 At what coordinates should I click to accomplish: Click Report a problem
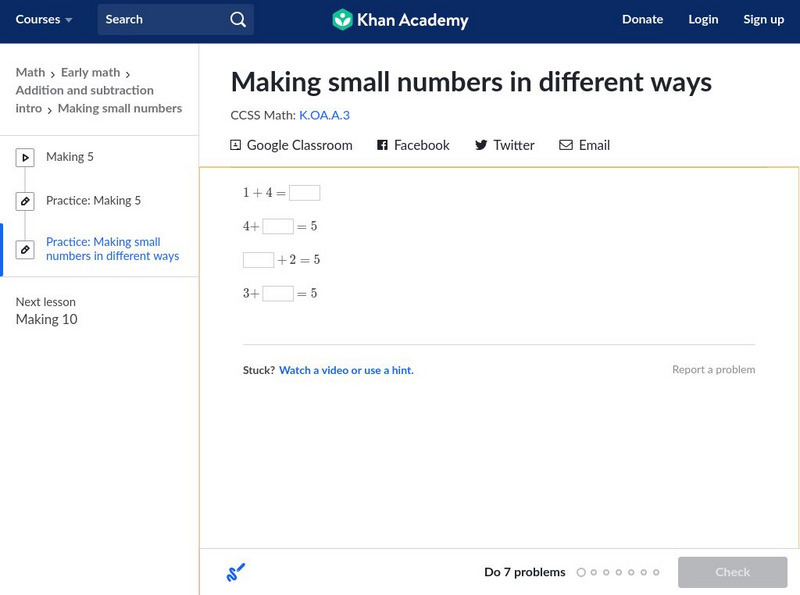click(x=716, y=369)
